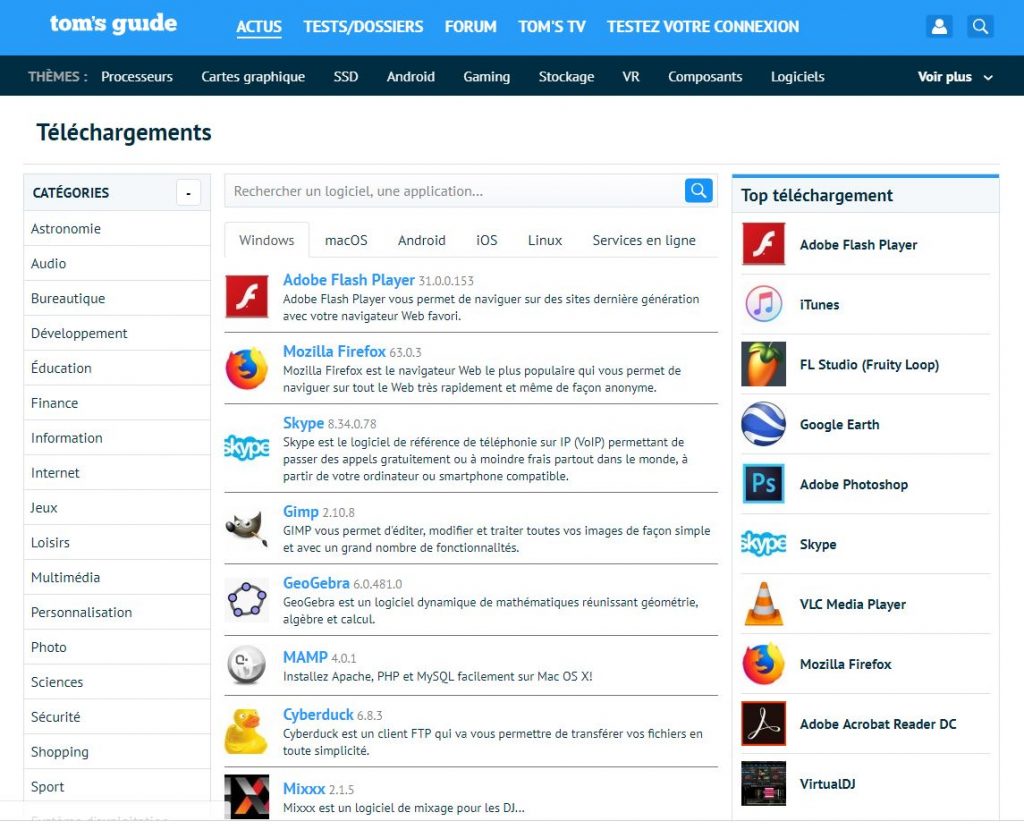
Task: Open the GeoGebra title link
Action: [316, 583]
